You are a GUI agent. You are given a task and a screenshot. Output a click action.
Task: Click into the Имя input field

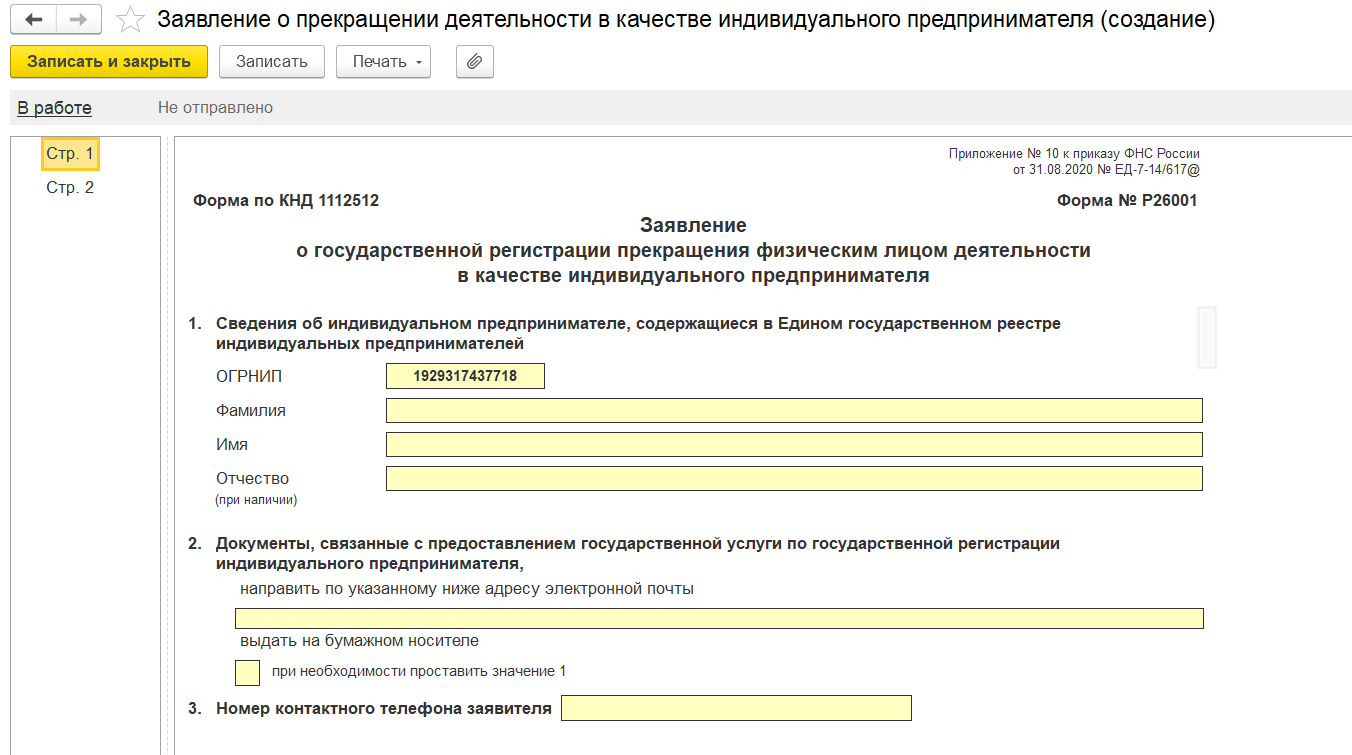794,445
